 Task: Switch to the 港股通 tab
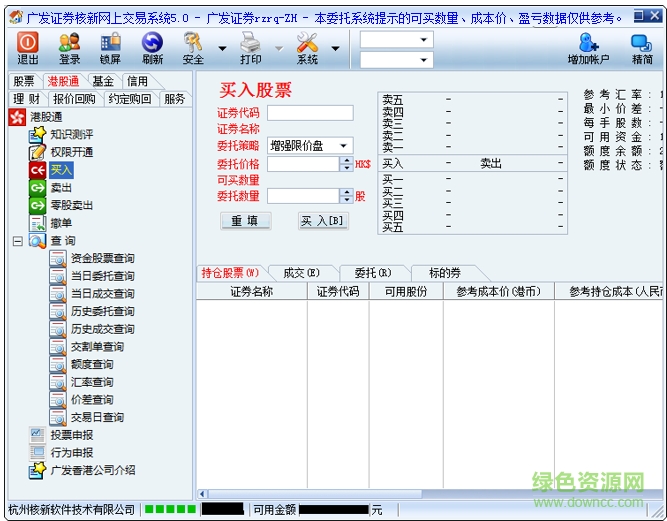[63, 81]
